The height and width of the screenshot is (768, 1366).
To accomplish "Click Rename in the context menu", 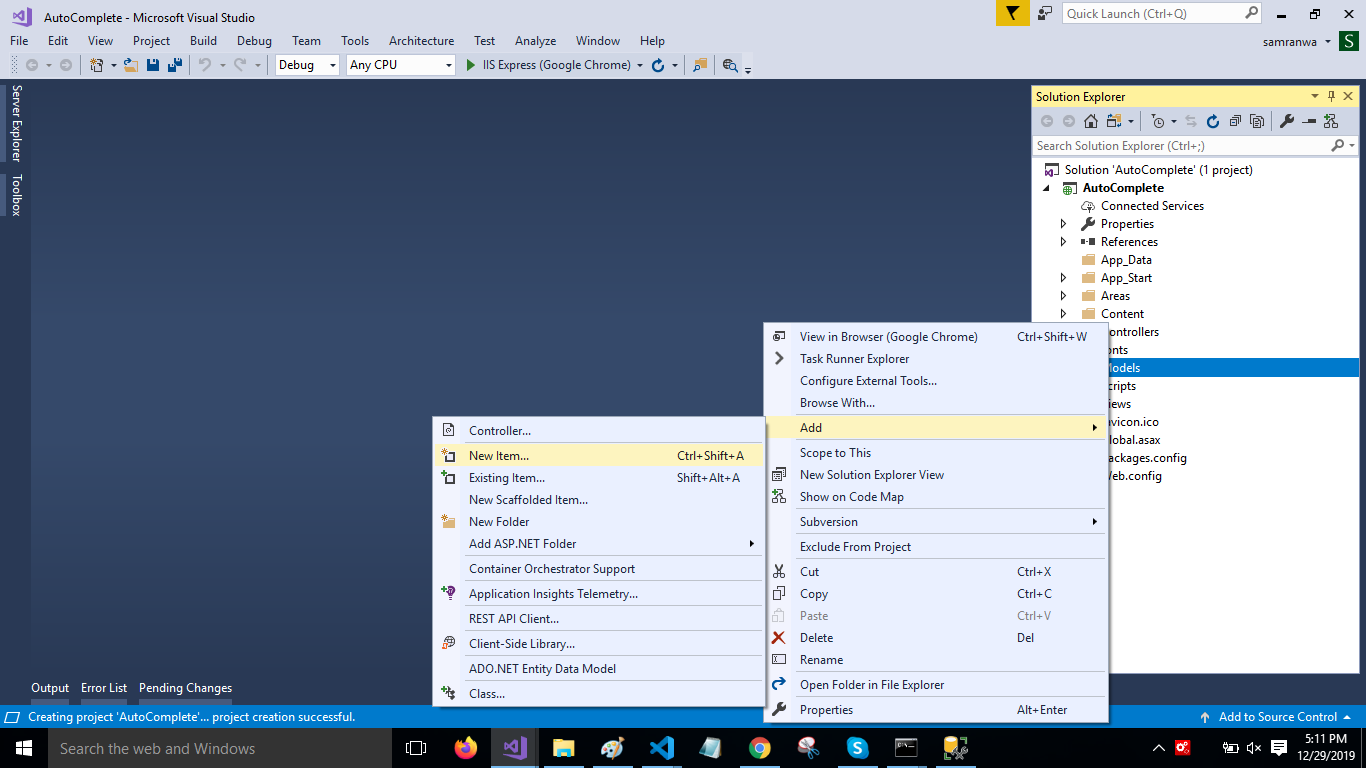I will (x=821, y=660).
